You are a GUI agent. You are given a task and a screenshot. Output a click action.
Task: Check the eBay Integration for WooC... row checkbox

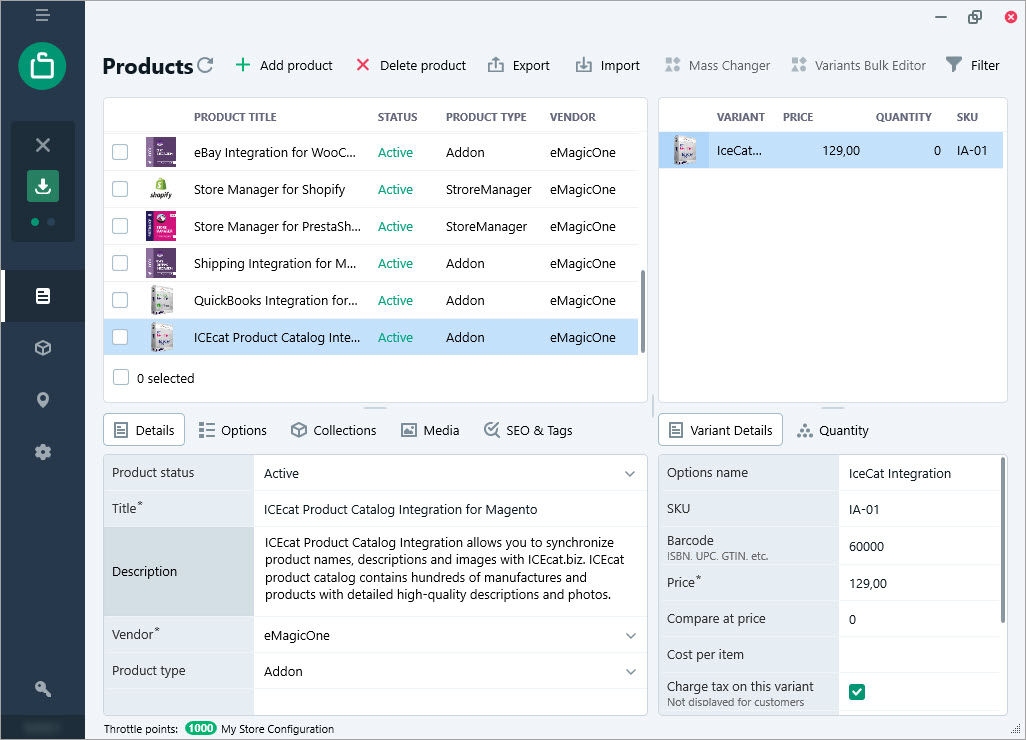pos(120,152)
